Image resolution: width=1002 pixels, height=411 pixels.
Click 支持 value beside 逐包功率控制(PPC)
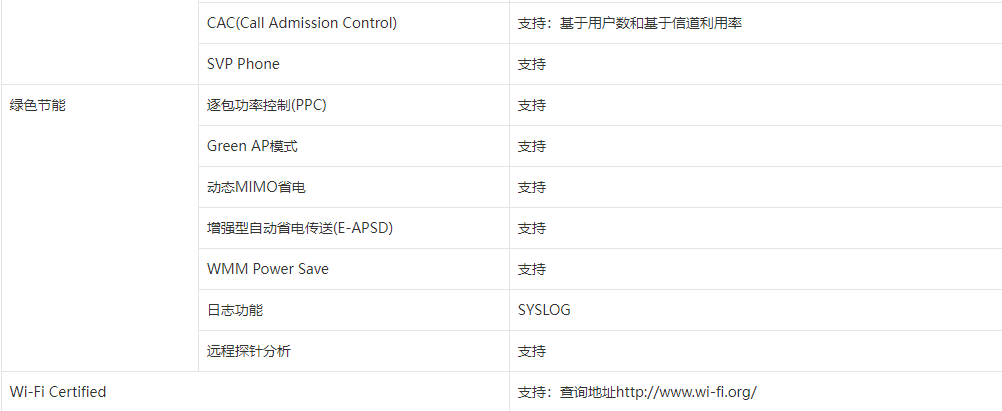click(532, 105)
